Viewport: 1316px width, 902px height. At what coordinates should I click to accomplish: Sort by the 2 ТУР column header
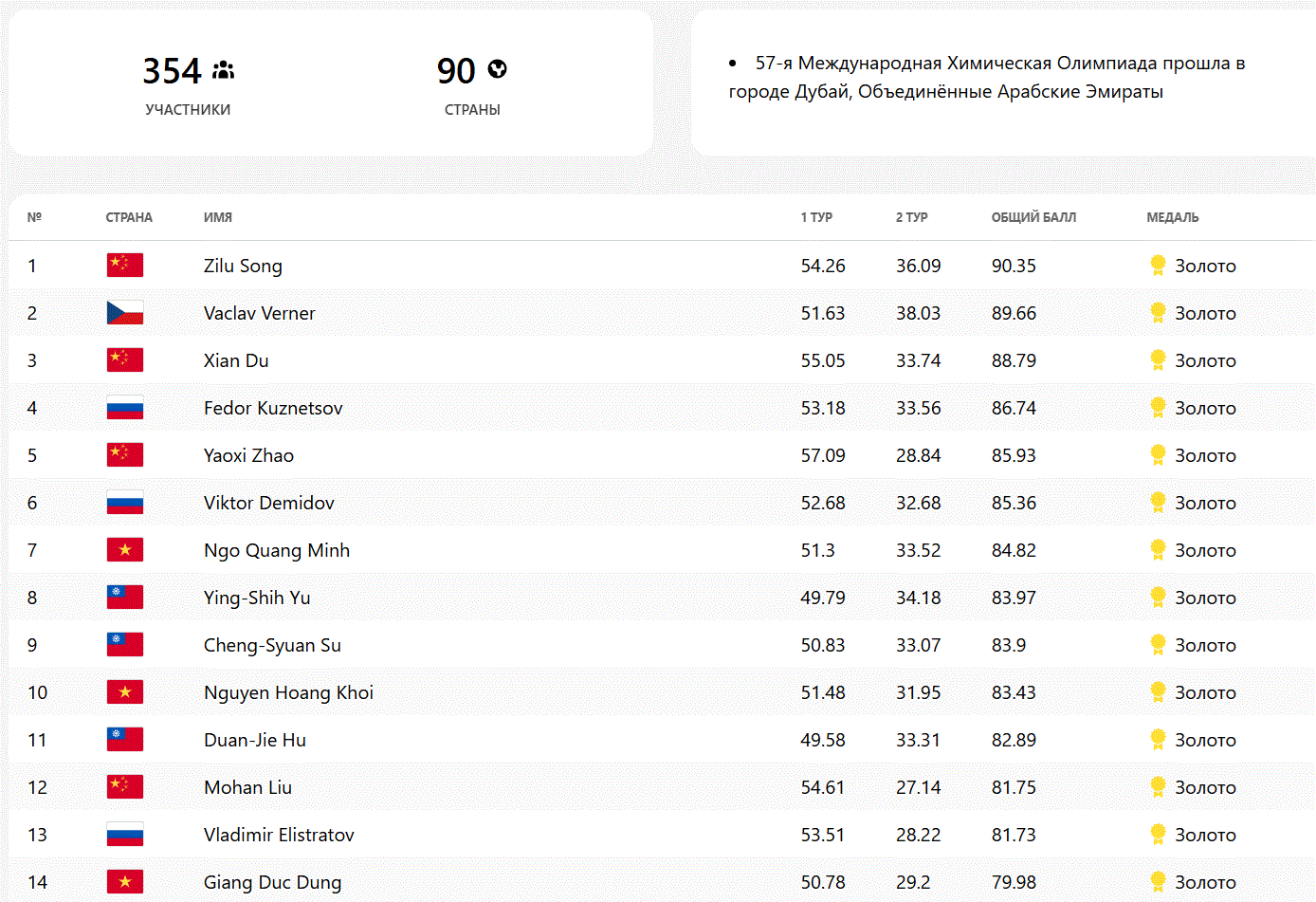pos(911,217)
